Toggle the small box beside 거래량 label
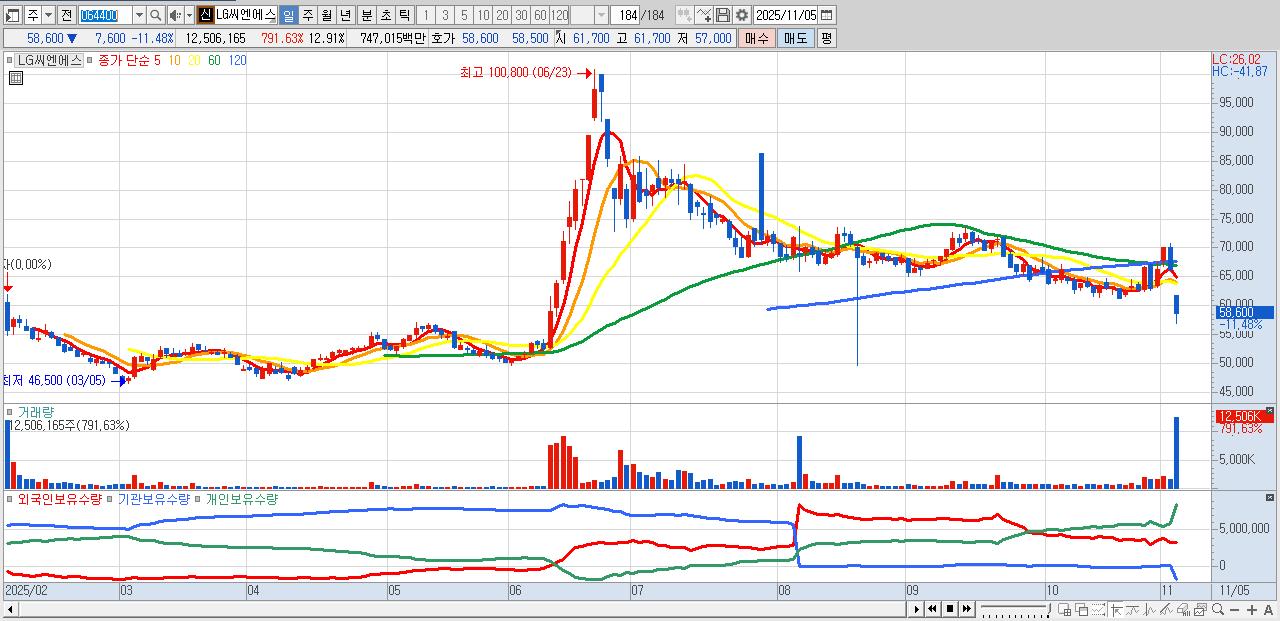The height and width of the screenshot is (621, 1280). point(11,412)
